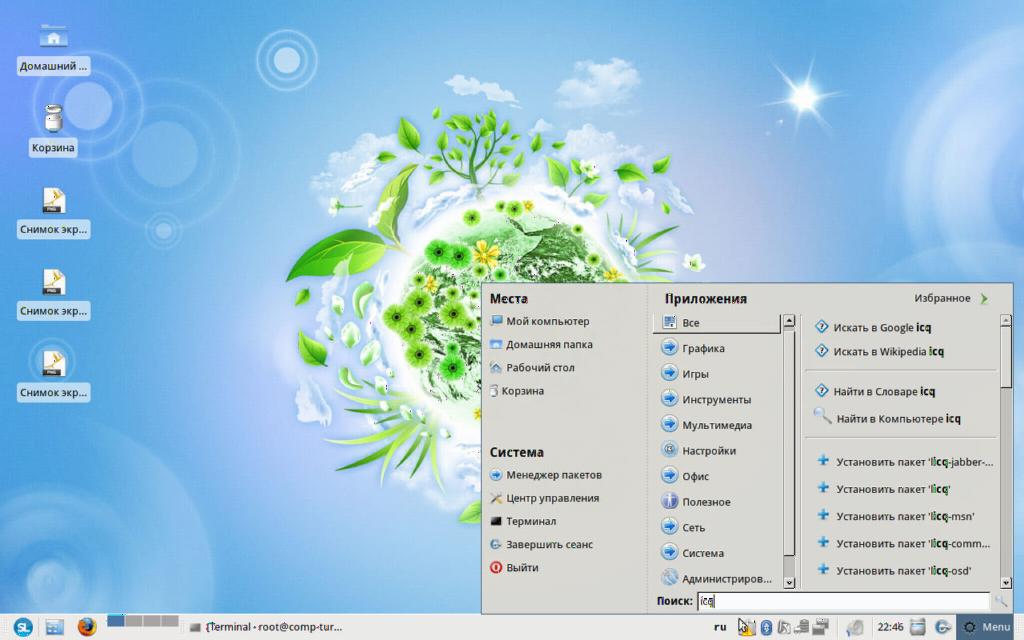Screen dimensions: 1024x640
Task: Open the Домашний folder desktop icon
Action: tap(54, 48)
